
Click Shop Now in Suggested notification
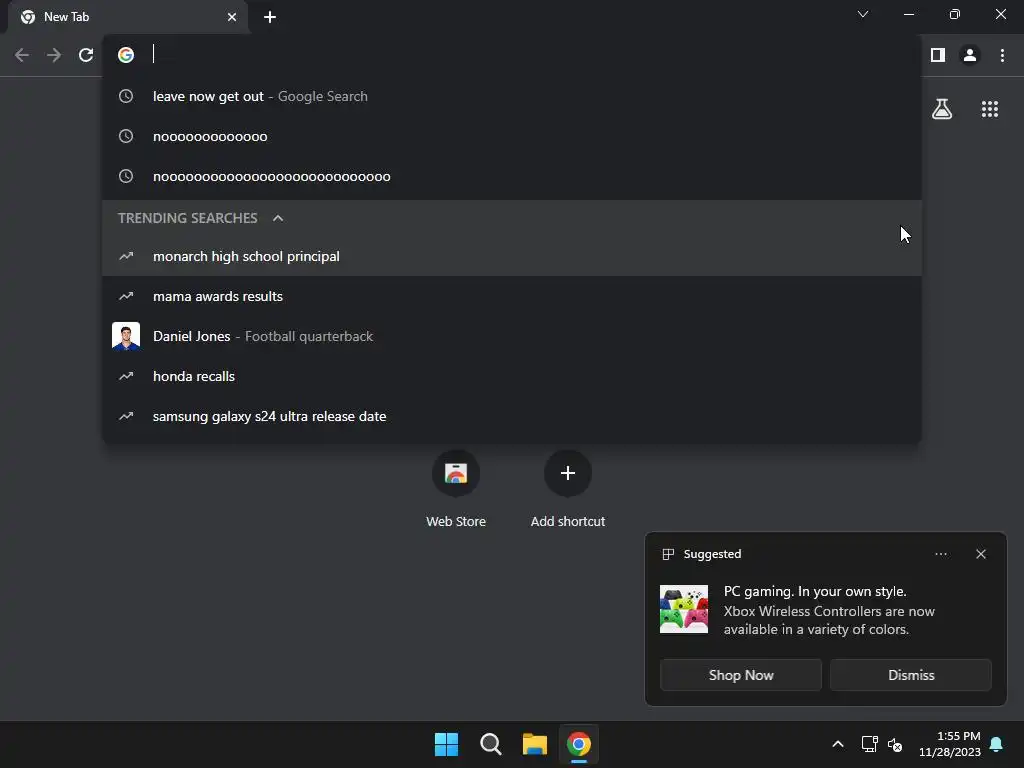(x=741, y=675)
